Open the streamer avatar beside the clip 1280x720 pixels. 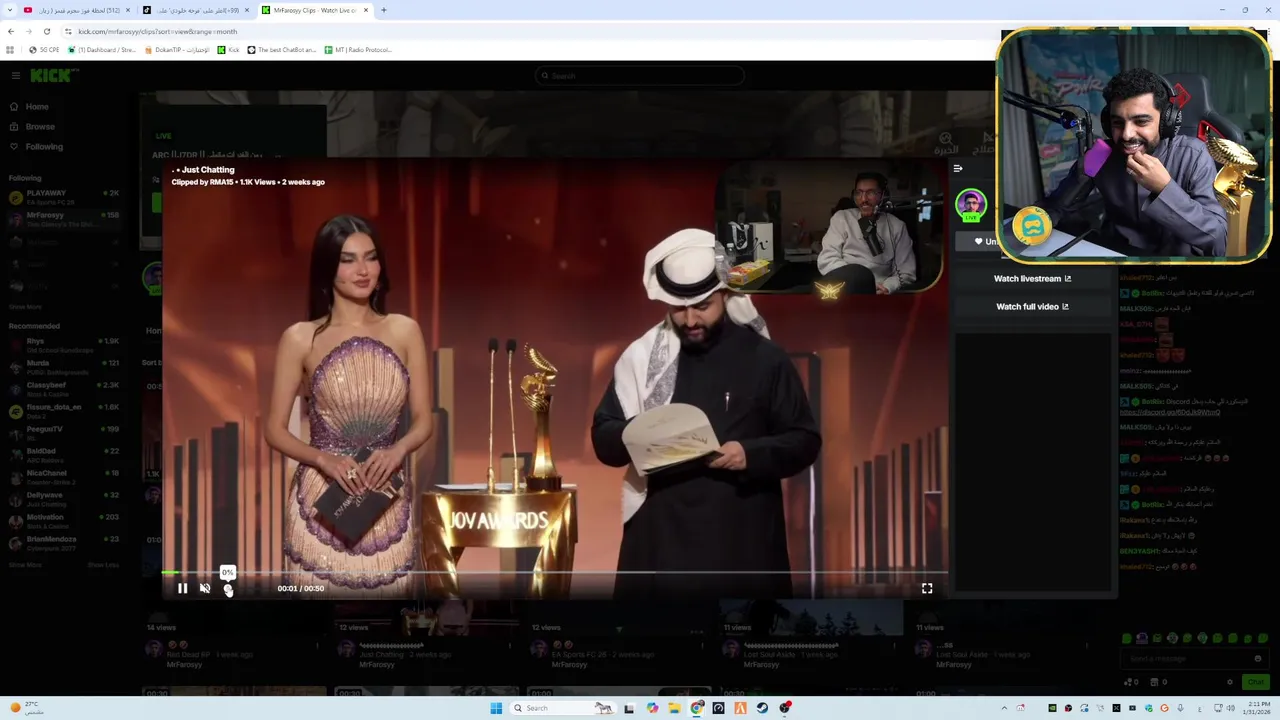coord(971,205)
